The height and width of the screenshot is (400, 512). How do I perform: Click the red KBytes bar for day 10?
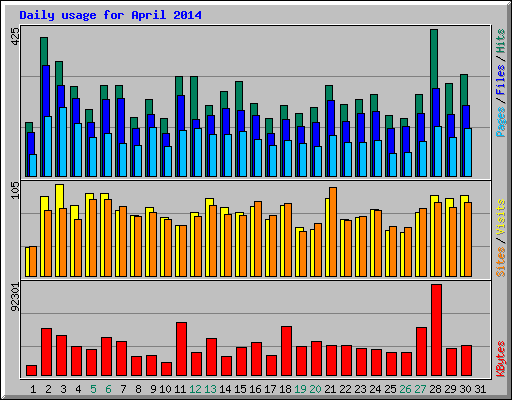166,369
